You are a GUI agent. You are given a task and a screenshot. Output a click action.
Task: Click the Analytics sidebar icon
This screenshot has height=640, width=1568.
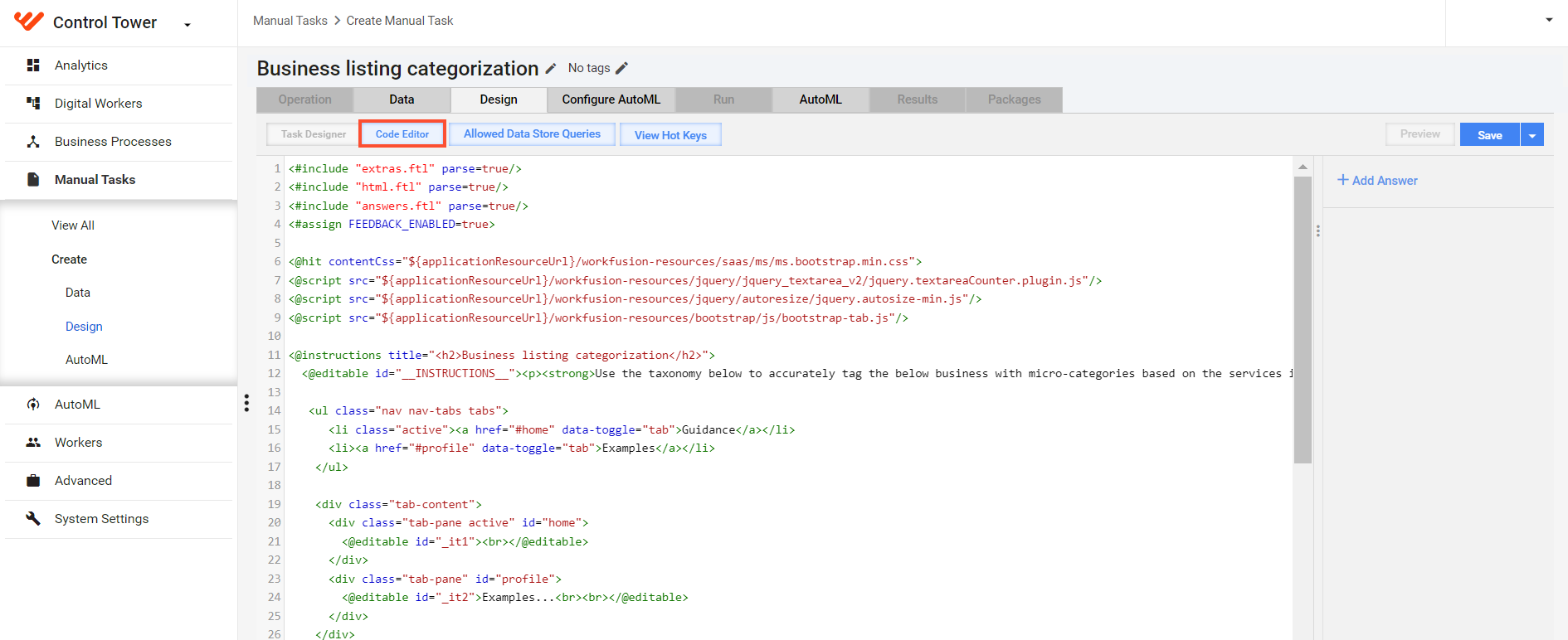tap(33, 65)
